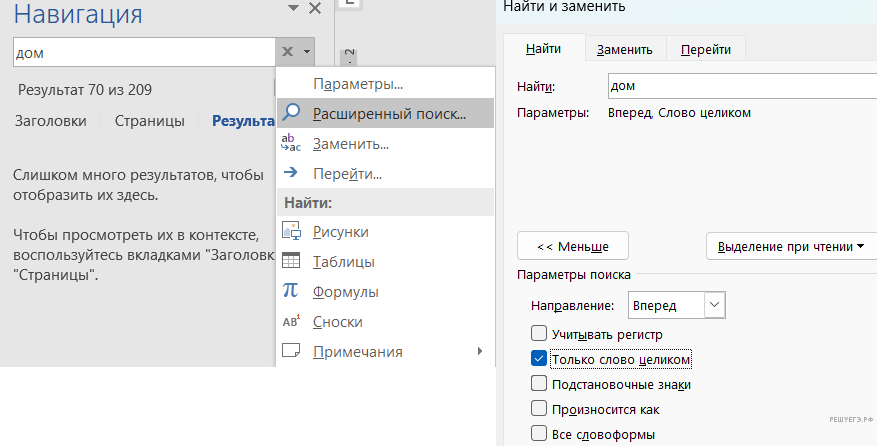The height and width of the screenshot is (446, 877).
Task: Click the Примечания comment icon
Action: point(291,352)
